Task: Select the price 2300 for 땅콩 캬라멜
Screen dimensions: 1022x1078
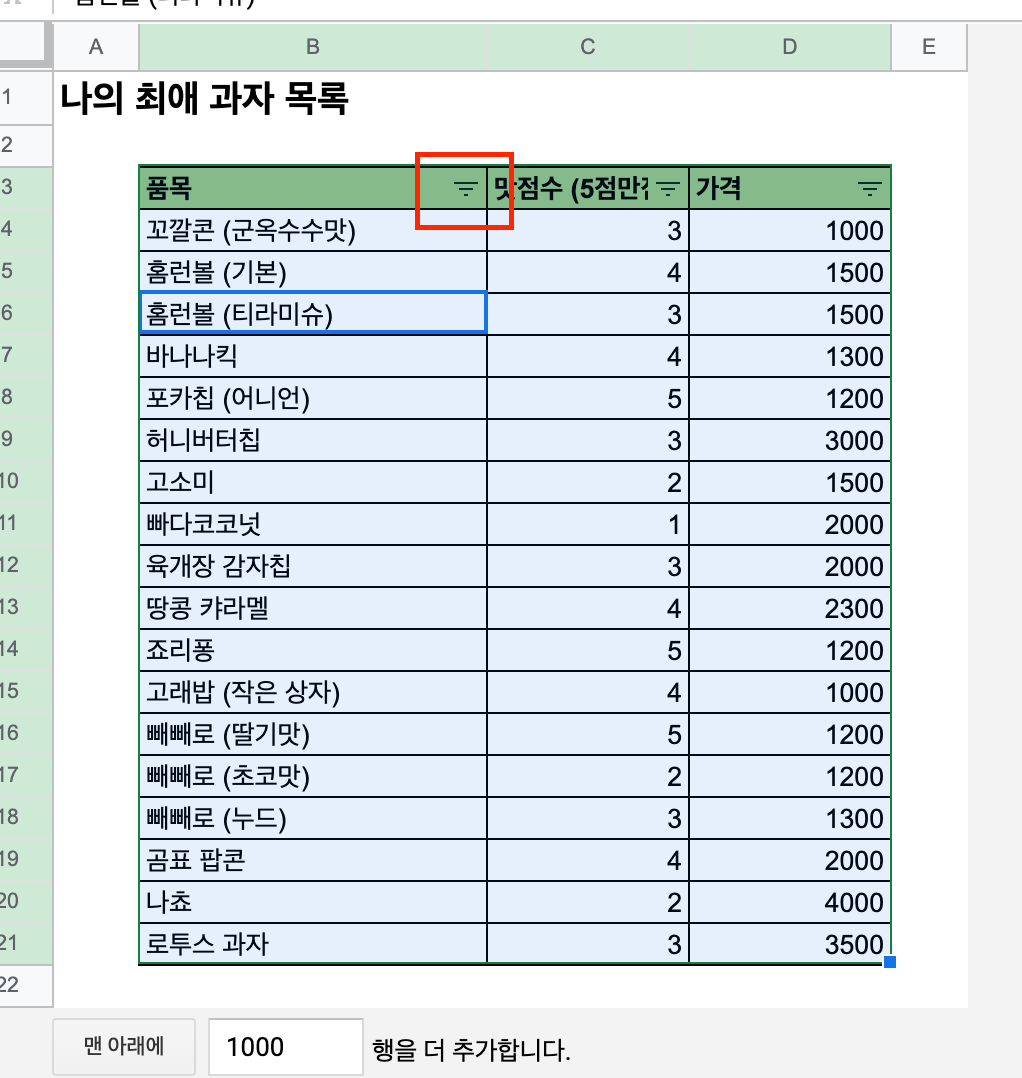Action: coord(790,608)
